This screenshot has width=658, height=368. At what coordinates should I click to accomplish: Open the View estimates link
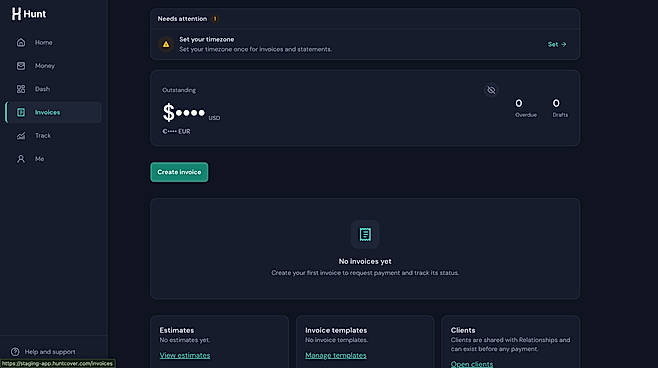click(x=185, y=355)
